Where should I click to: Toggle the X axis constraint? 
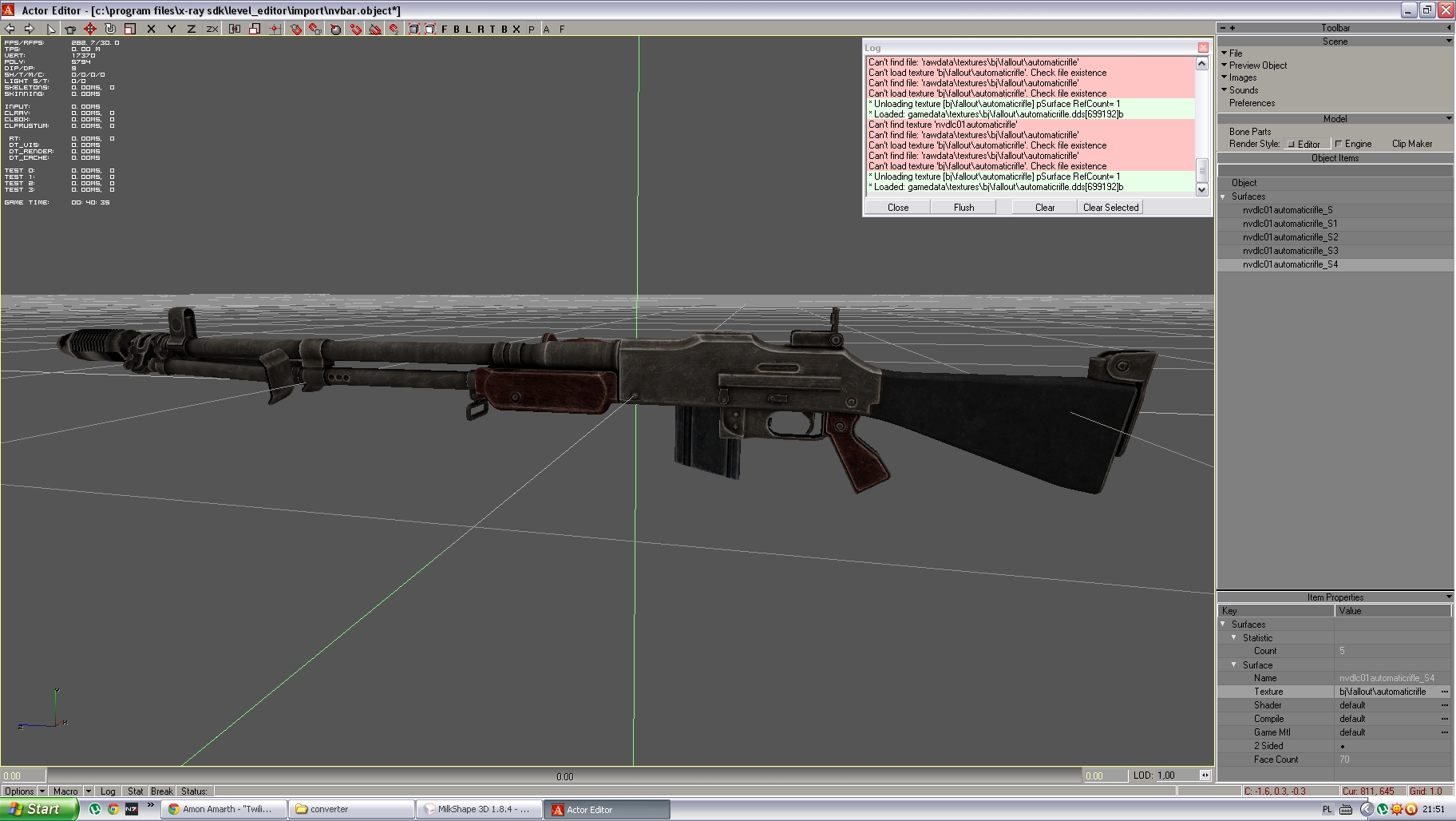coord(151,29)
